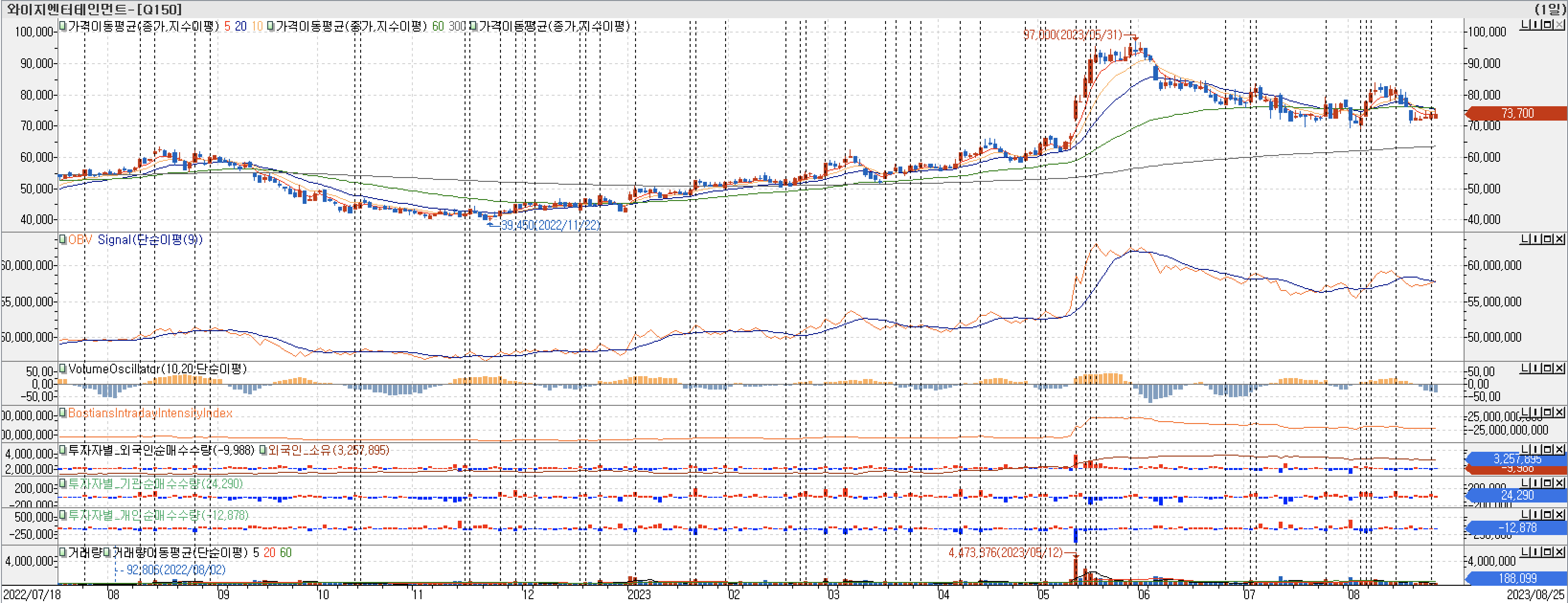Close the BostiansIntradayIntensityIndex panel
The image size is (1568, 603).
(x=1559, y=412)
